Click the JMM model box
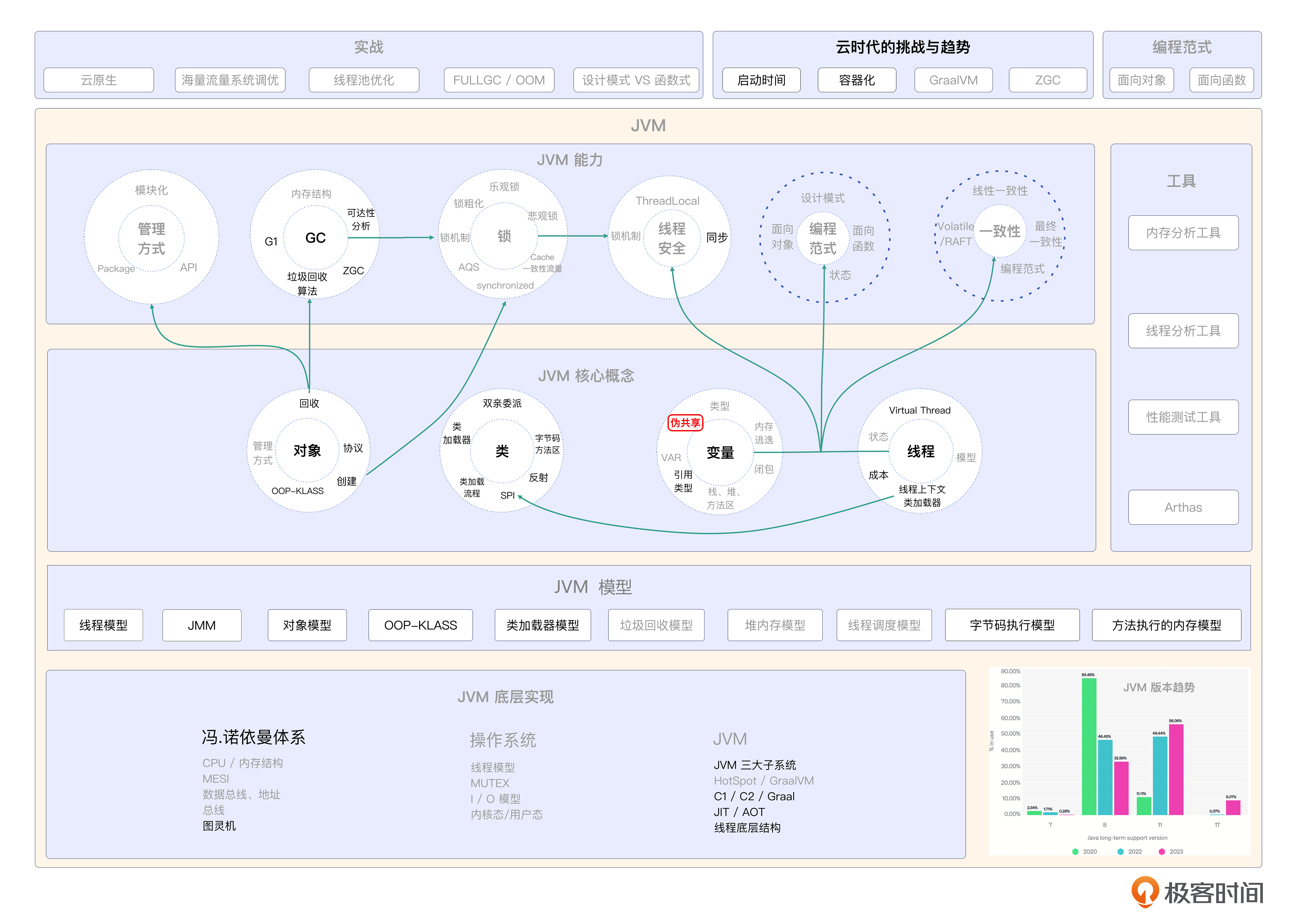This screenshot has width=1299, height=924. 202,625
